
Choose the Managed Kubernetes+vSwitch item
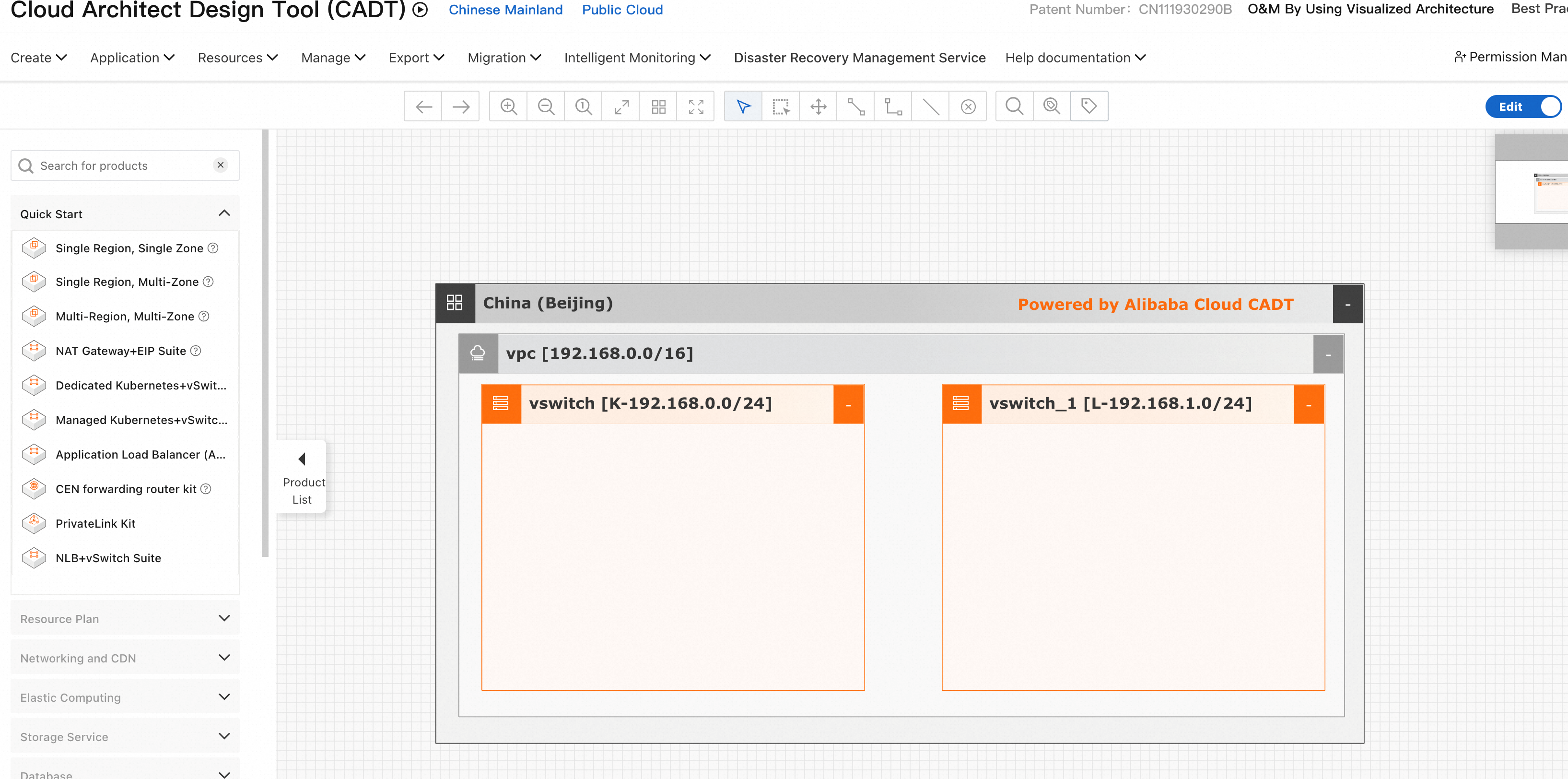pos(141,420)
